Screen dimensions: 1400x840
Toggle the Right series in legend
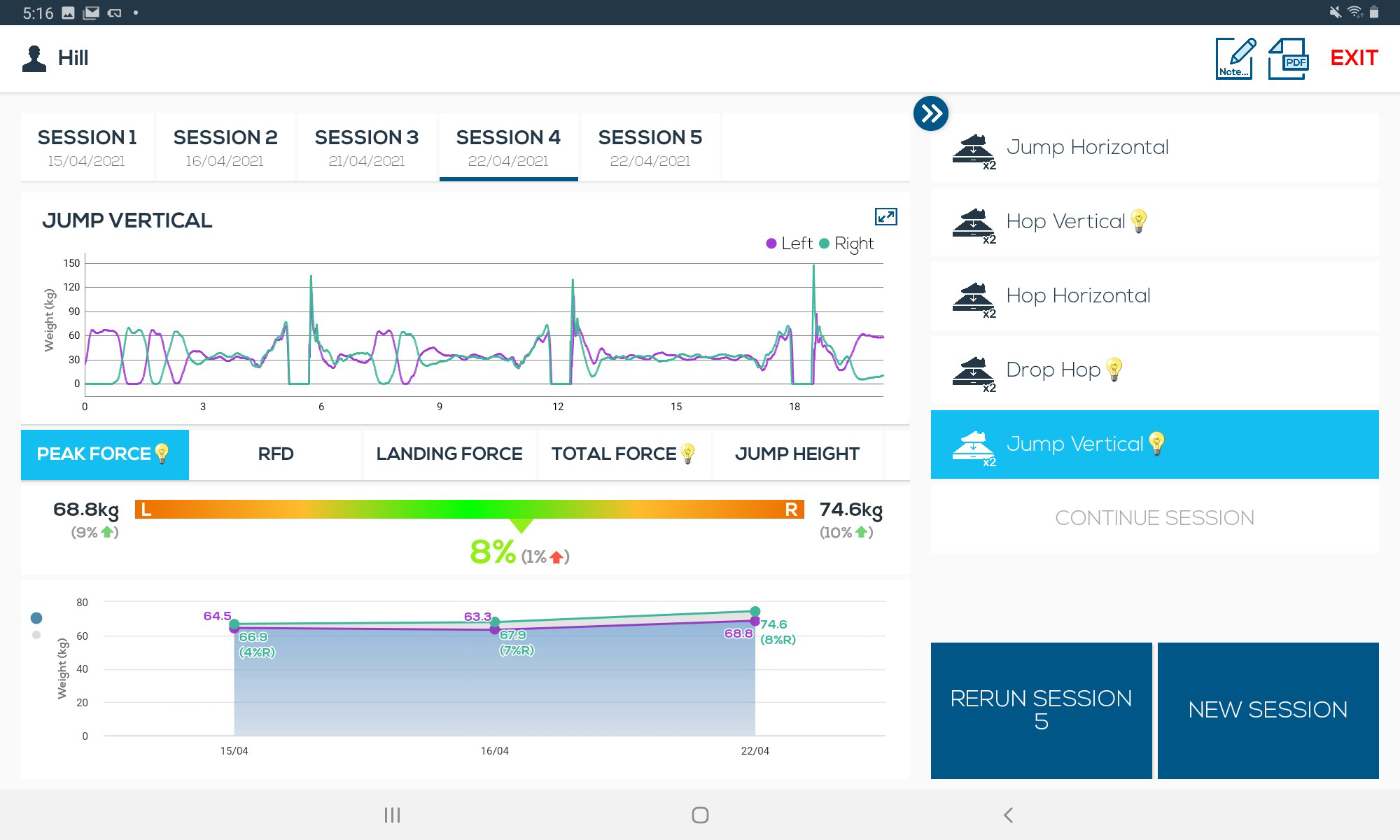tap(847, 244)
